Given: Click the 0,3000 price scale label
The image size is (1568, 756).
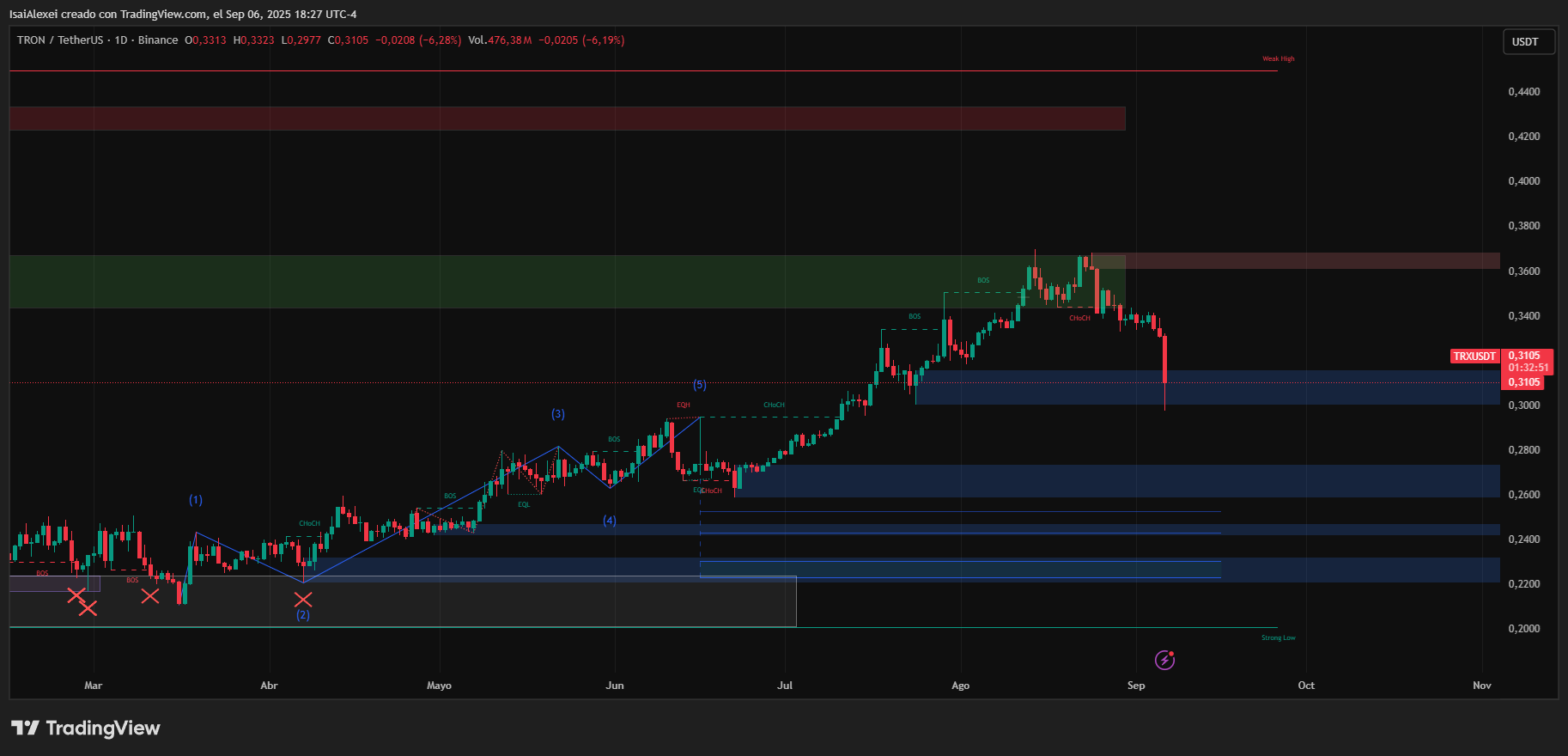Looking at the screenshot, I should (1524, 405).
